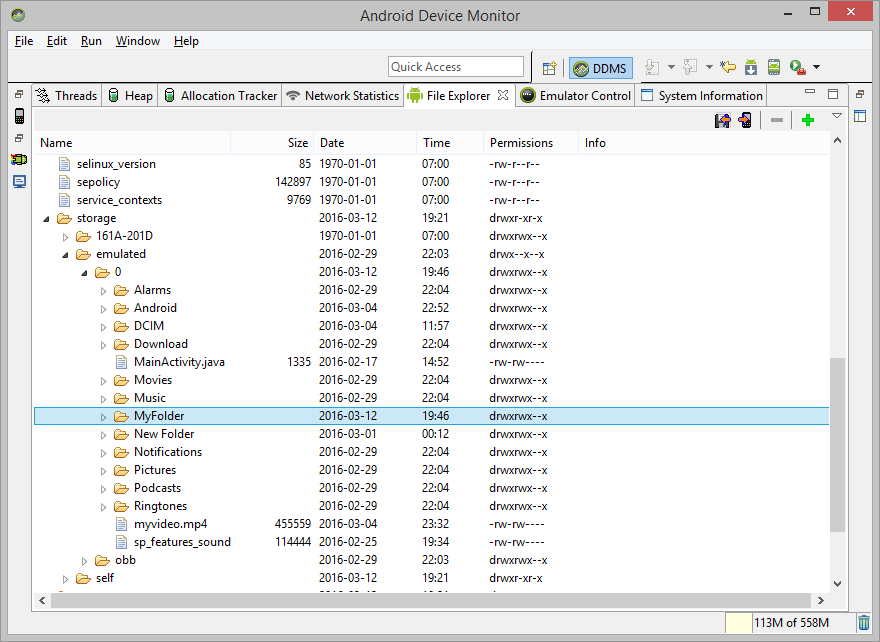Click the green New Folder plus icon
The image size is (880, 642).
click(808, 120)
